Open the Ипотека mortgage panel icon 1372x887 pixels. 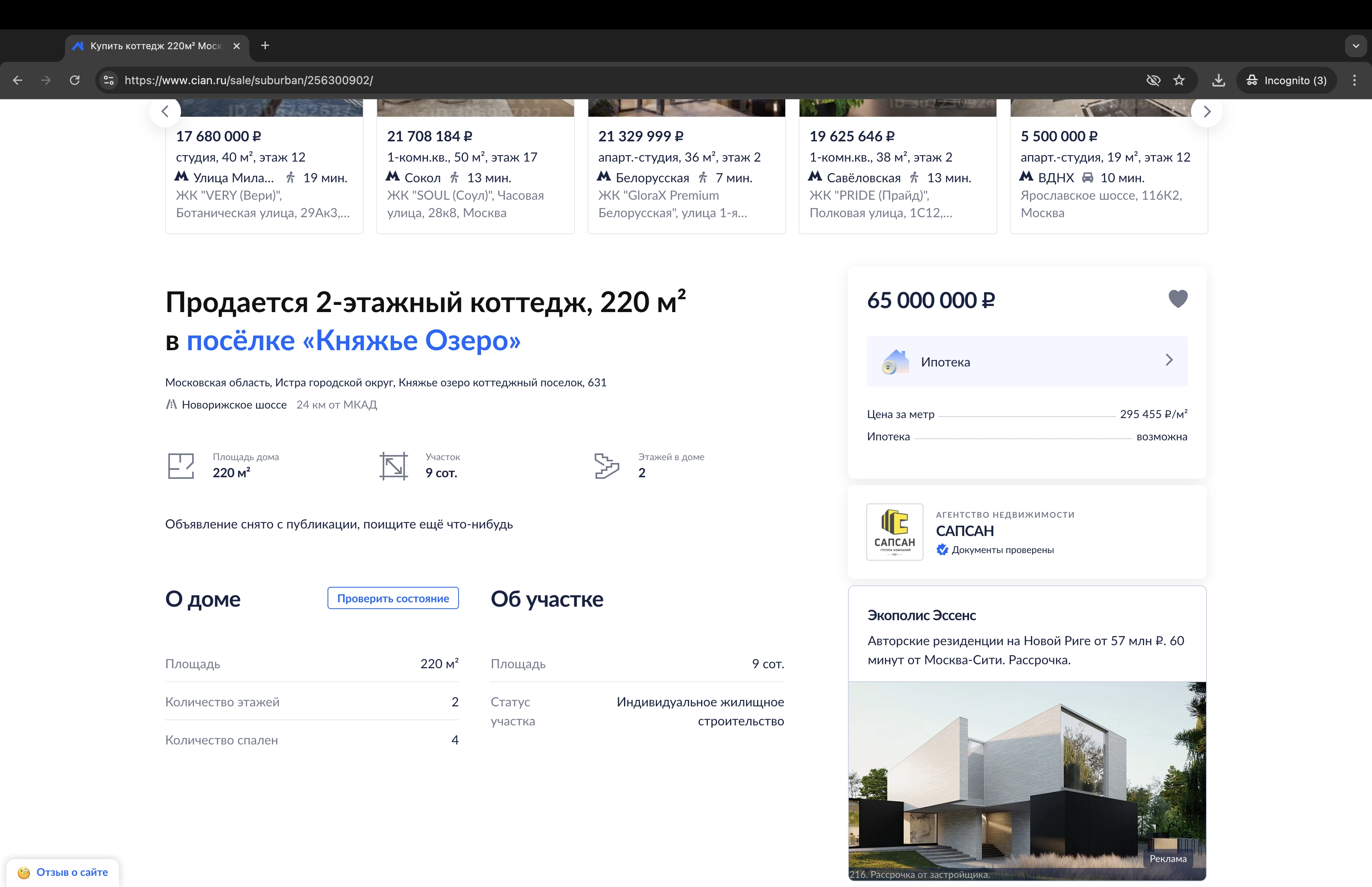click(x=894, y=362)
